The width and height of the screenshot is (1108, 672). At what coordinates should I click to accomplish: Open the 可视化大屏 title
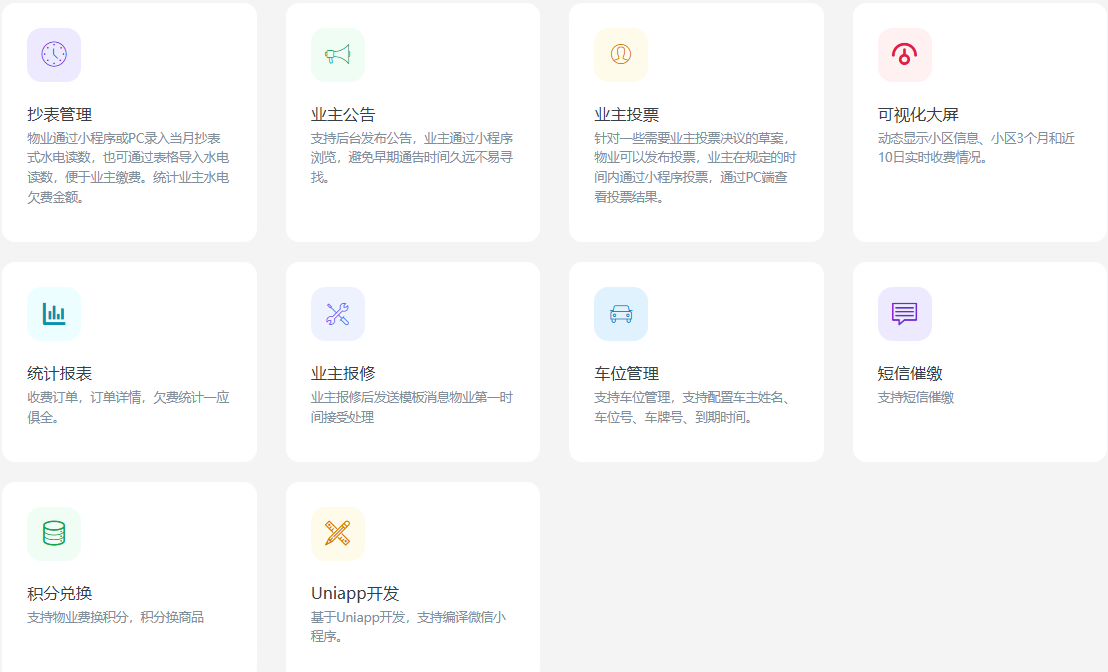[918, 115]
